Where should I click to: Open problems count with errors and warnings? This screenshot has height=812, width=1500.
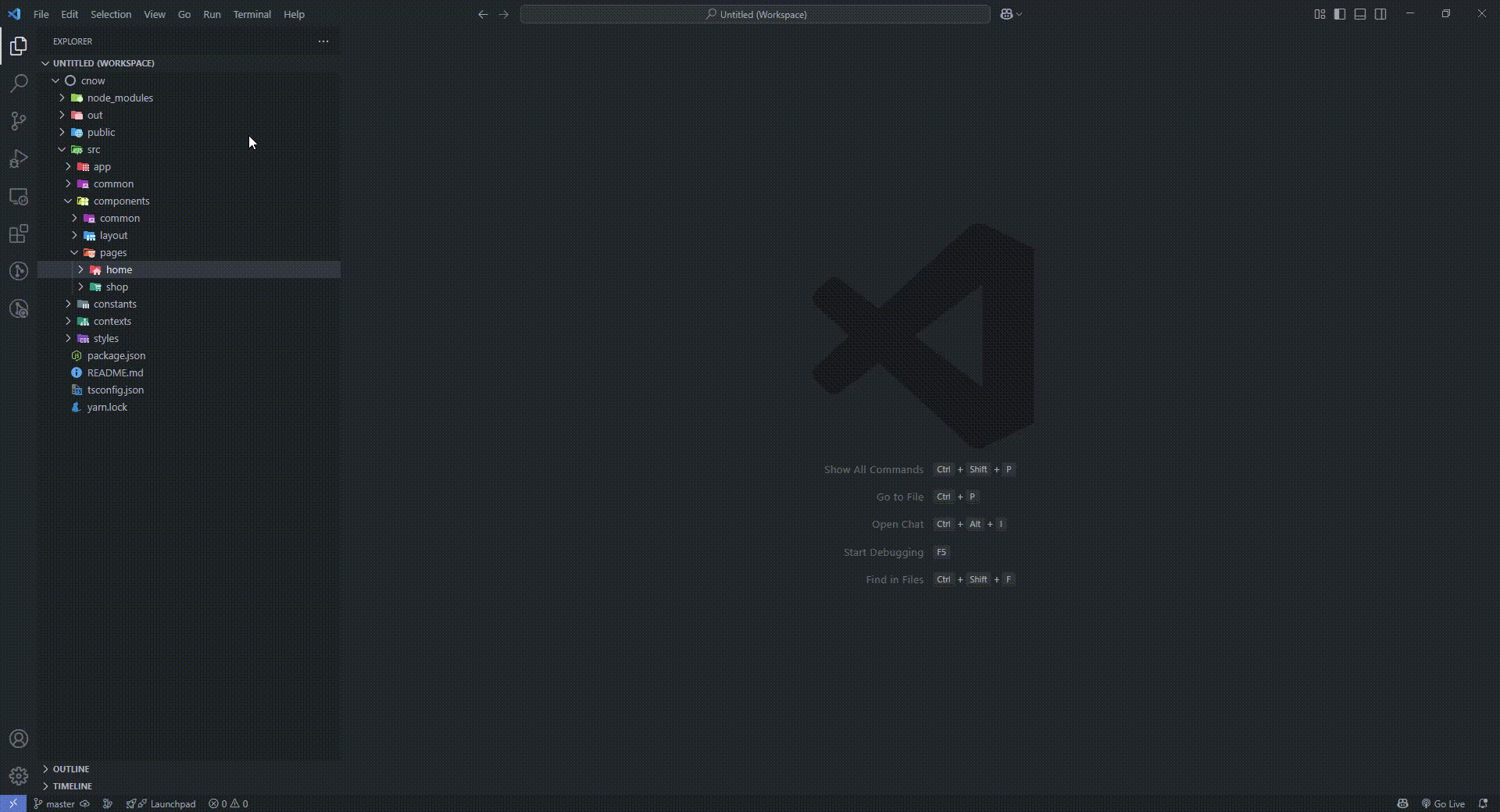point(228,803)
